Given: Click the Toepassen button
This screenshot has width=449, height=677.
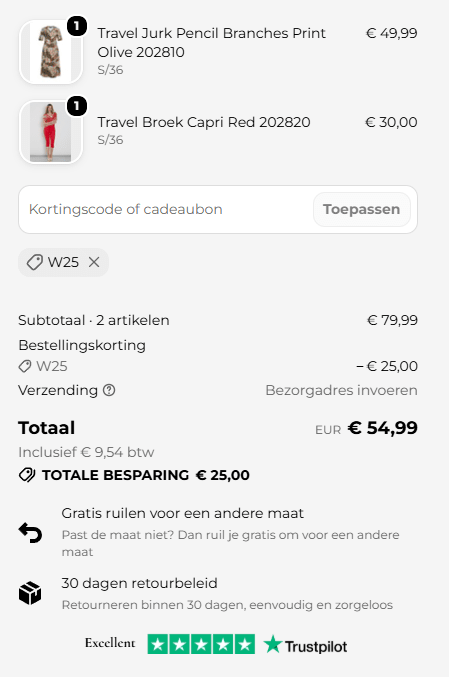Looking at the screenshot, I should [361, 209].
